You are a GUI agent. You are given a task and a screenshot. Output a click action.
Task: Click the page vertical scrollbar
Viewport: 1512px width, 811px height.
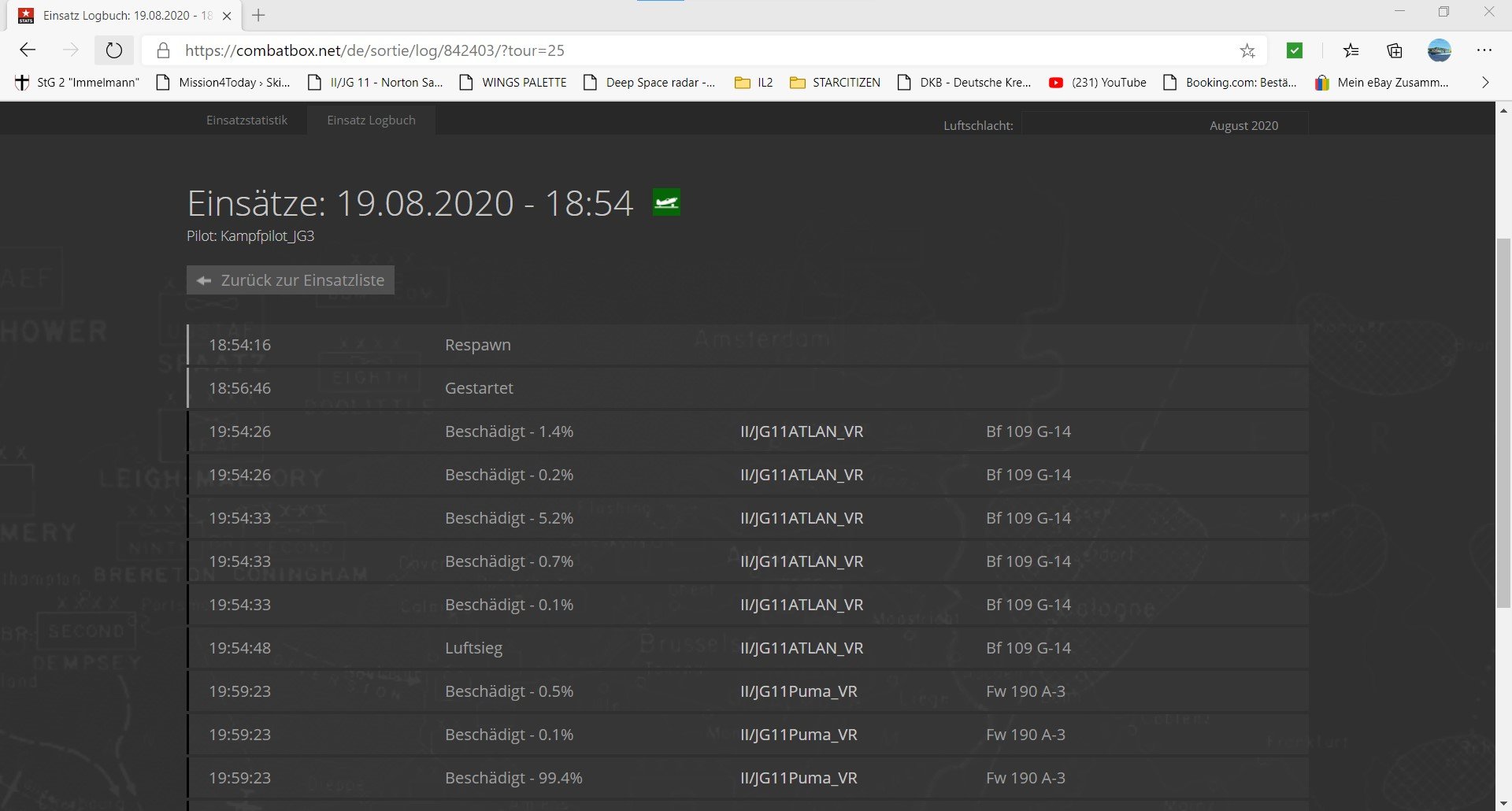1503,425
